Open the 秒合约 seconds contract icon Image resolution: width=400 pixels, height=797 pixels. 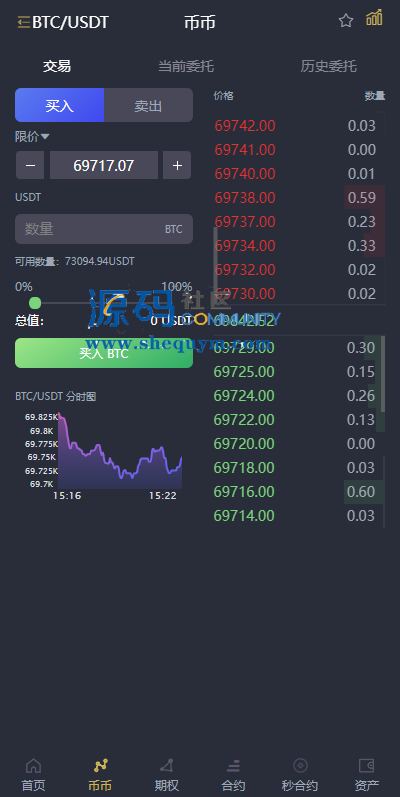(300, 765)
